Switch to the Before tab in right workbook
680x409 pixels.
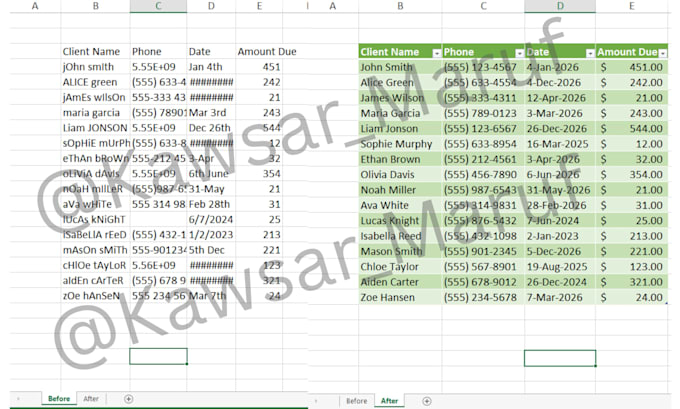click(356, 401)
